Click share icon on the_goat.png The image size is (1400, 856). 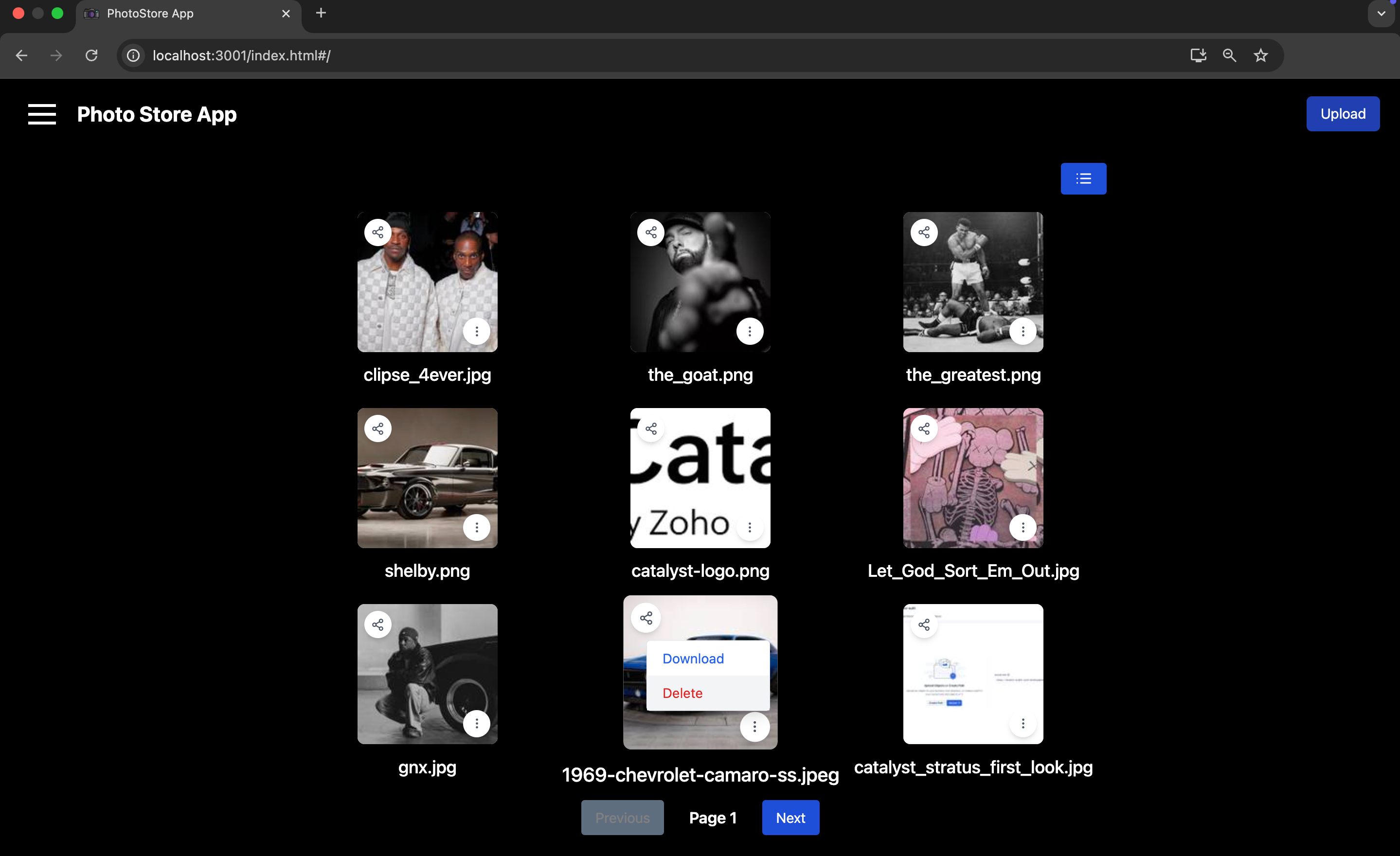[650, 232]
